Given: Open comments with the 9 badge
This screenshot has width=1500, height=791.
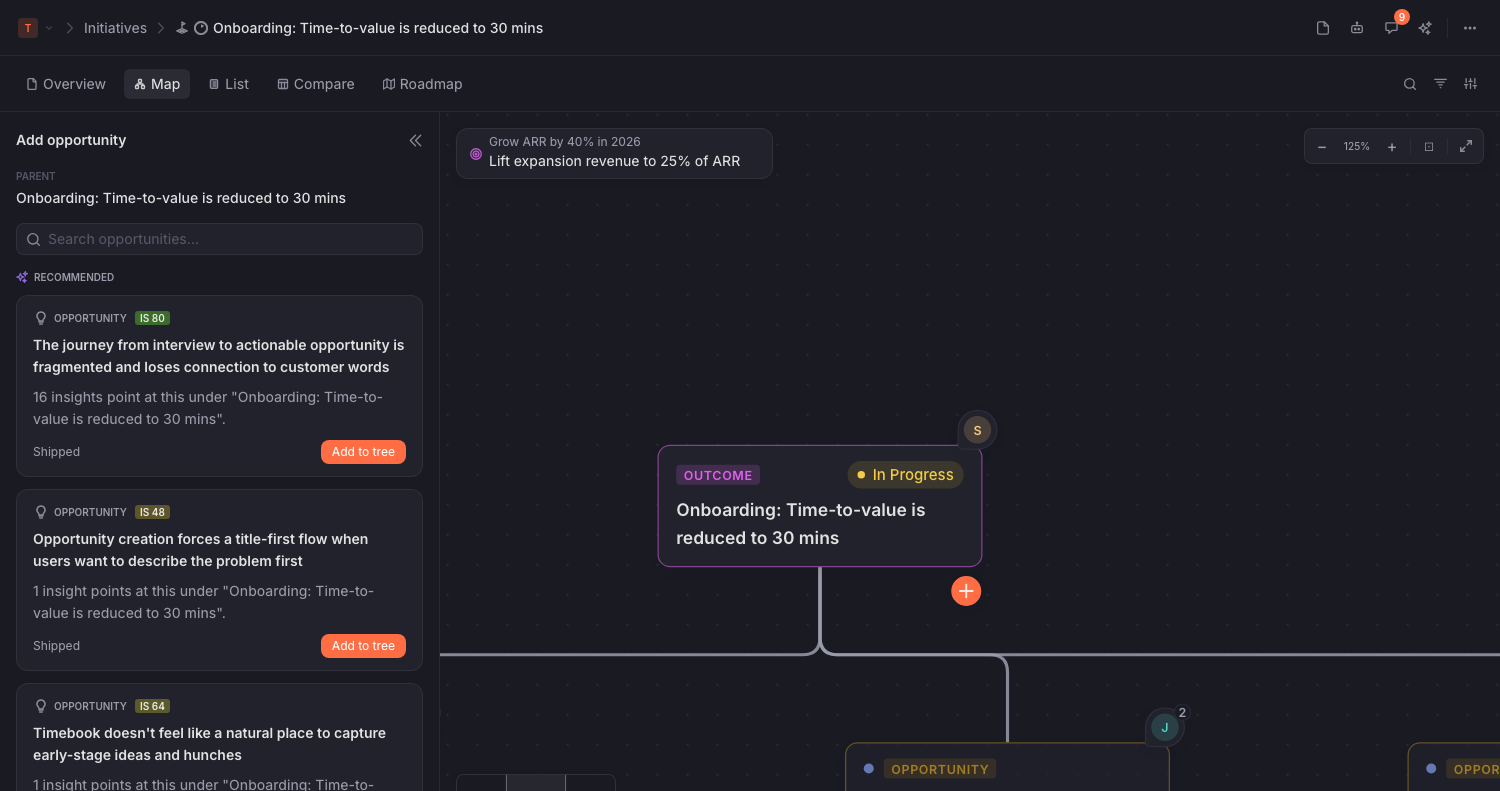Looking at the screenshot, I should (1391, 28).
